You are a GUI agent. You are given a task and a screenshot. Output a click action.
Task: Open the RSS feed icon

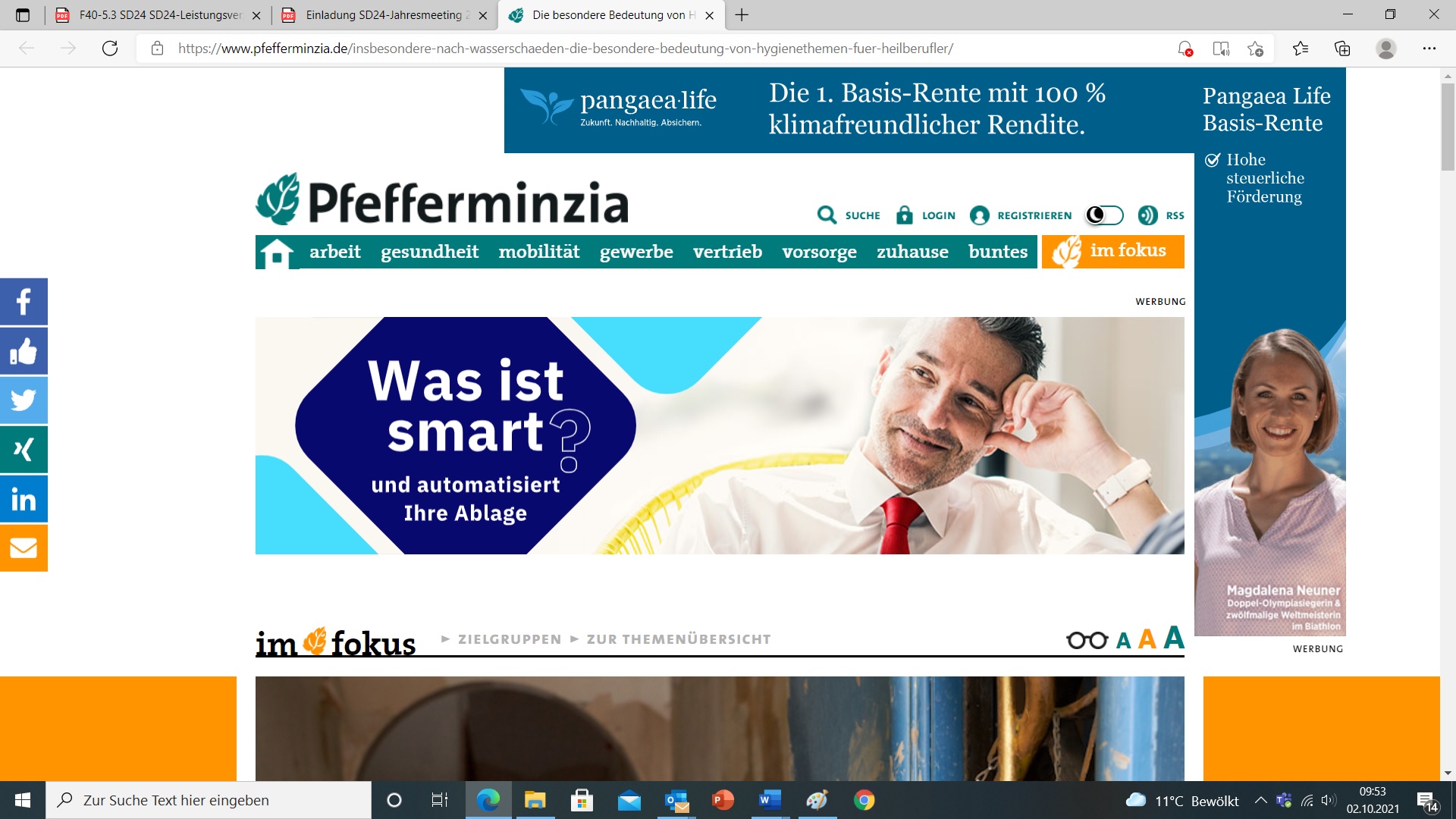1147,215
